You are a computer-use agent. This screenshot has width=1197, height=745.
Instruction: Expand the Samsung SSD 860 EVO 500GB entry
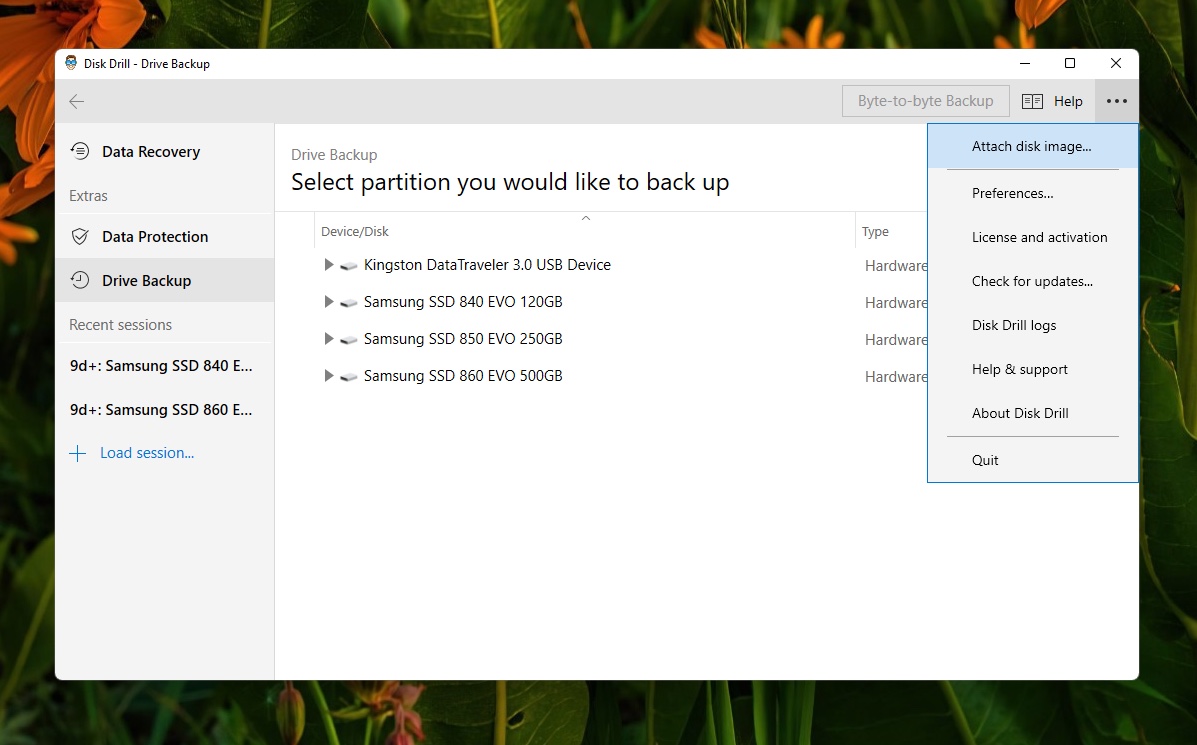coord(328,376)
